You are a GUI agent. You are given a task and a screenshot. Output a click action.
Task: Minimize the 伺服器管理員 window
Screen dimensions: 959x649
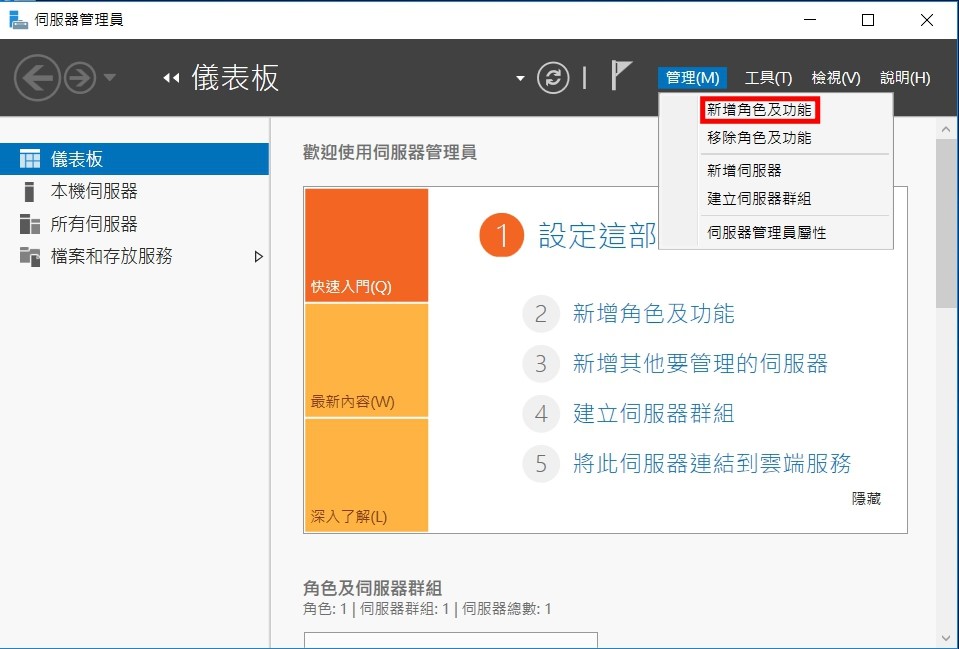pyautogui.click(x=810, y=20)
